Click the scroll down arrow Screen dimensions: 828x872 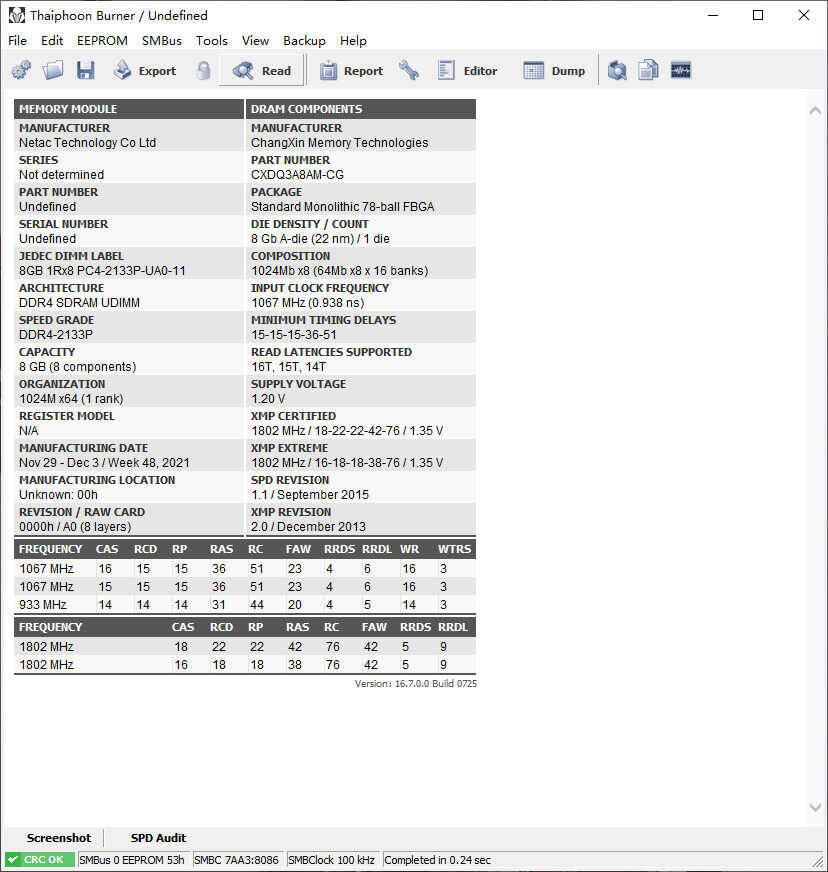pos(815,807)
